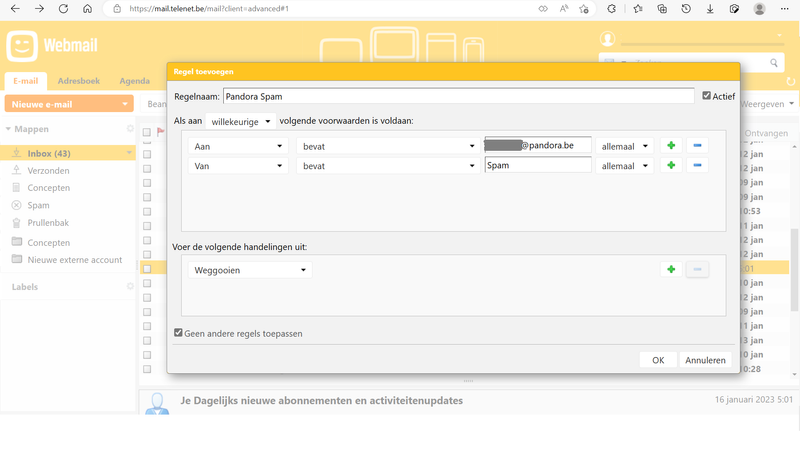The height and width of the screenshot is (450, 800).
Task: Click the browser refresh icon
Action: 63,9
